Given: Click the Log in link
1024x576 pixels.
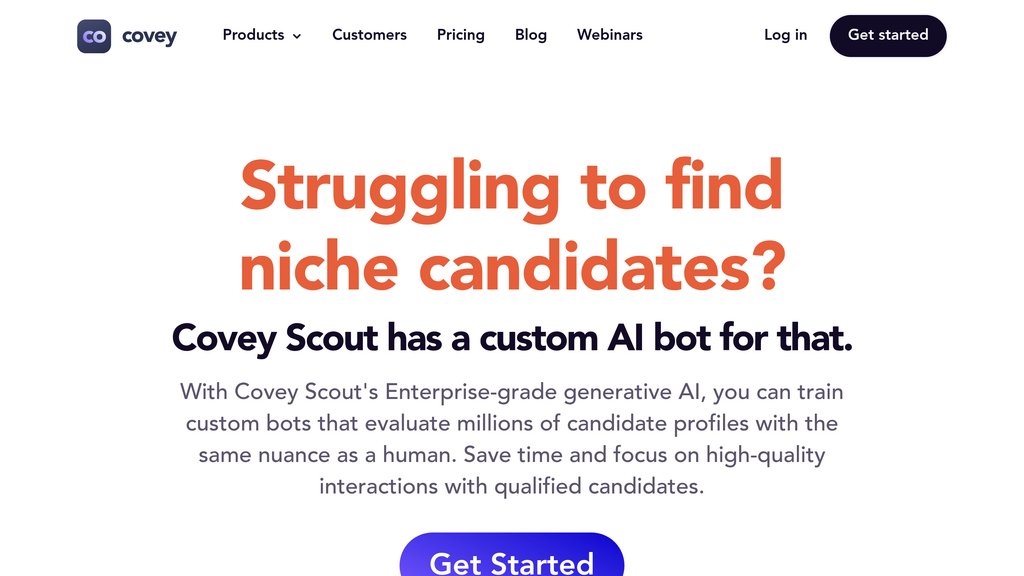Looking at the screenshot, I should (785, 35).
